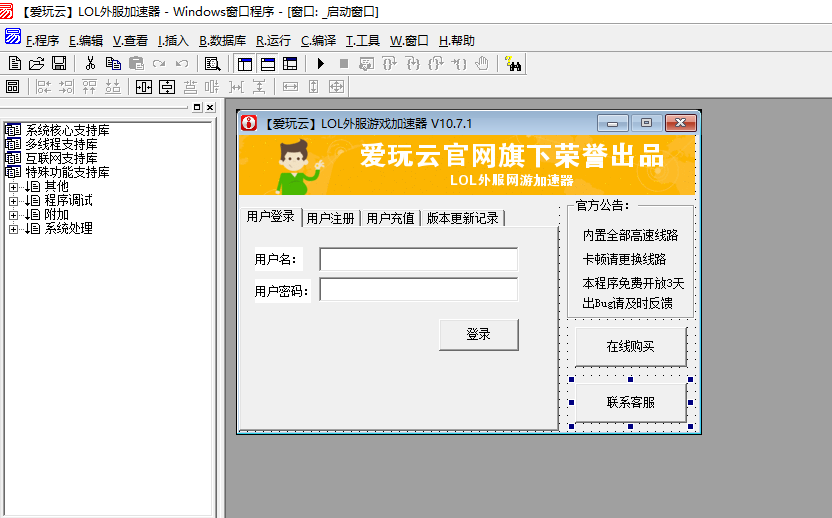Screen dimensions: 832x518
Task: Open the E.编辑 menu
Action: point(86,41)
